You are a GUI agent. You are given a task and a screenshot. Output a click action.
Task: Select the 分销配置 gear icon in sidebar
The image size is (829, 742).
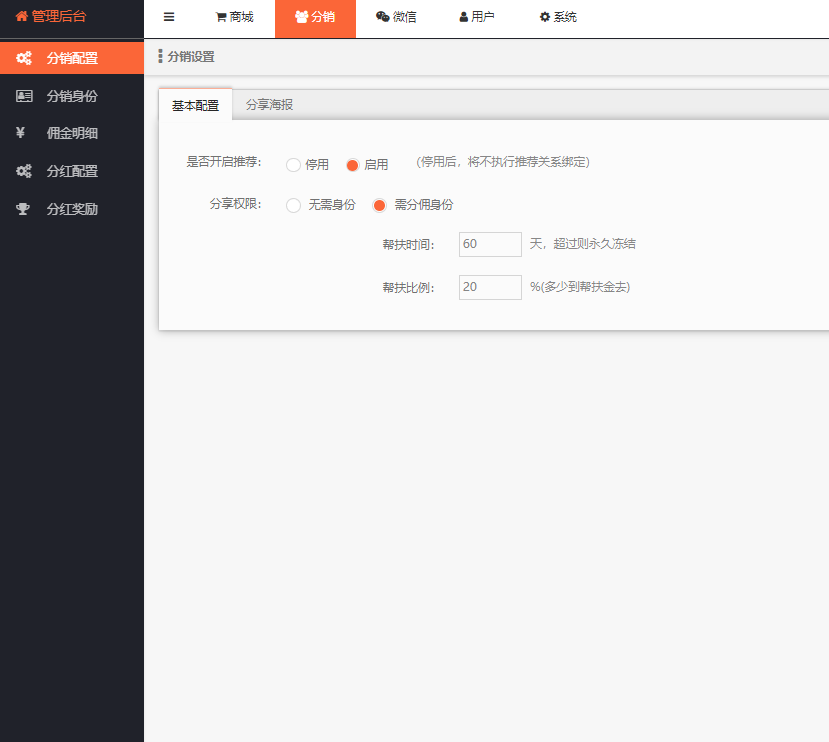point(25,58)
